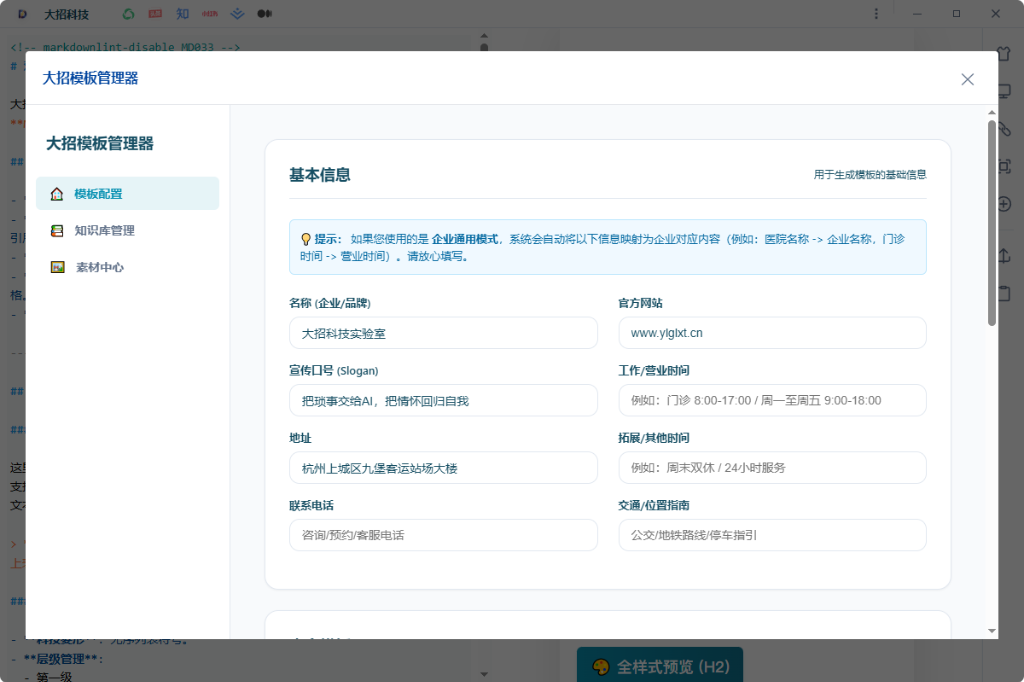
Task: Open the 大招科技 logo icon
Action: pyautogui.click(x=22, y=13)
